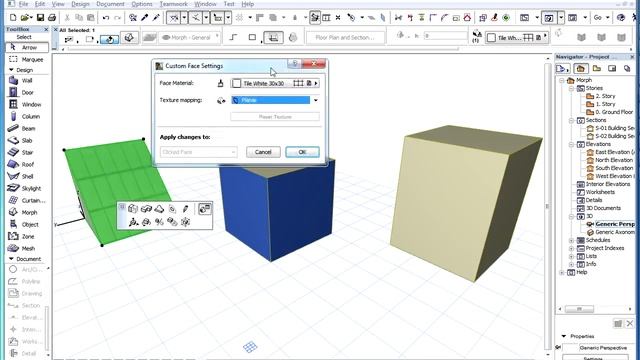Image resolution: width=640 pixels, height=360 pixels.
Task: Open the View menu
Action: click(58, 4)
